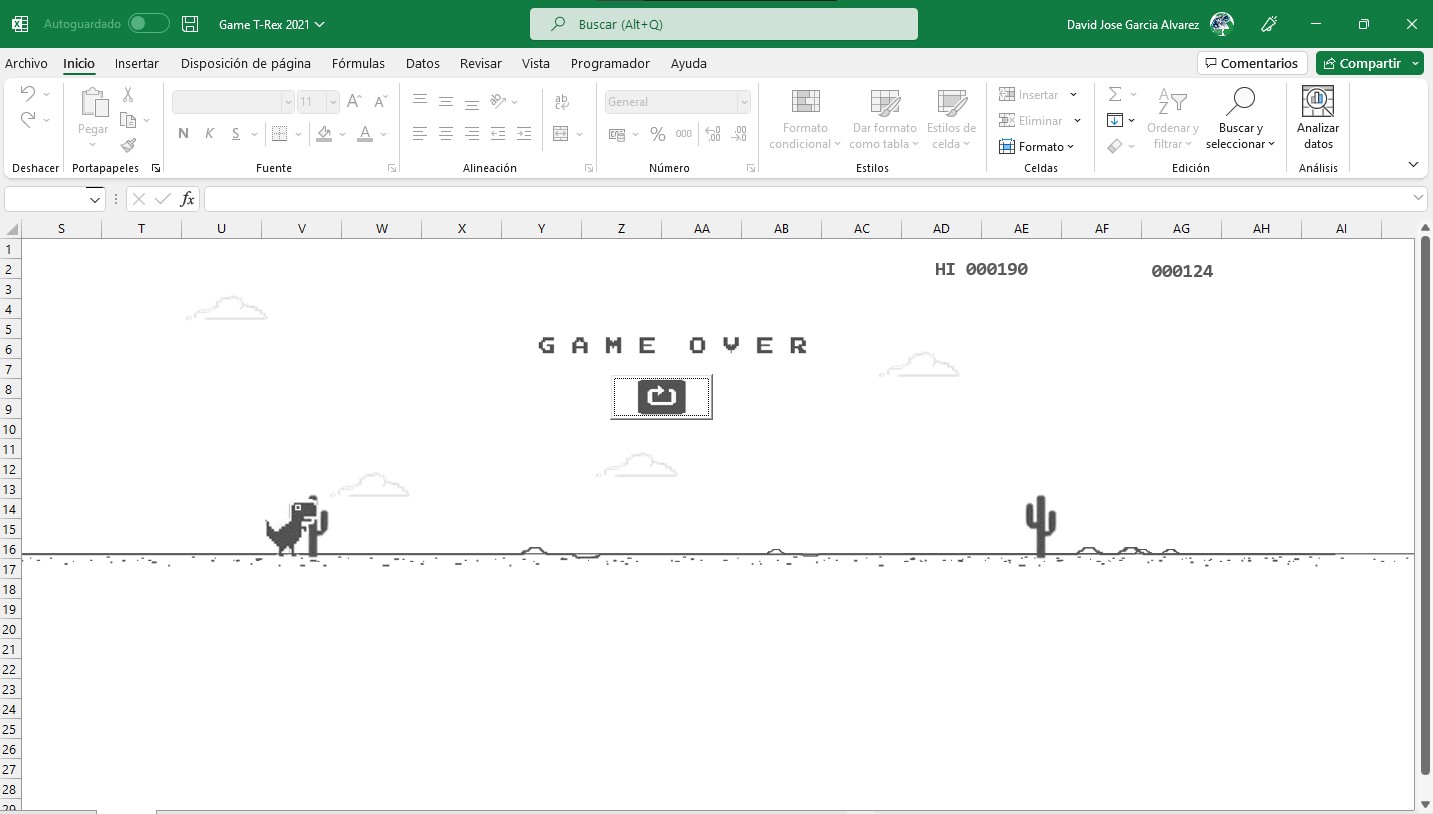Screen dimensions: 1433x814
Task: Click the AutoSum sigma icon
Action: (x=1115, y=95)
